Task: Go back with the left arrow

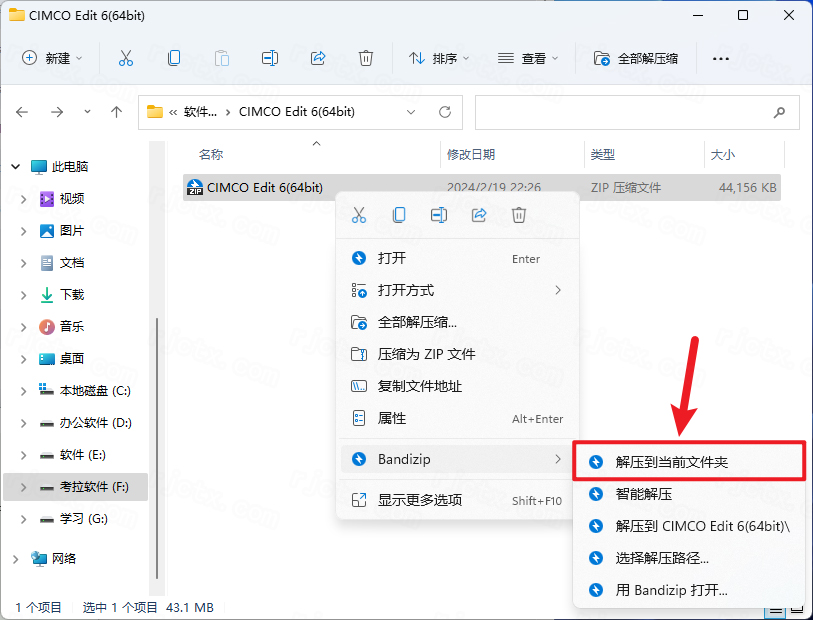Action: (x=22, y=112)
